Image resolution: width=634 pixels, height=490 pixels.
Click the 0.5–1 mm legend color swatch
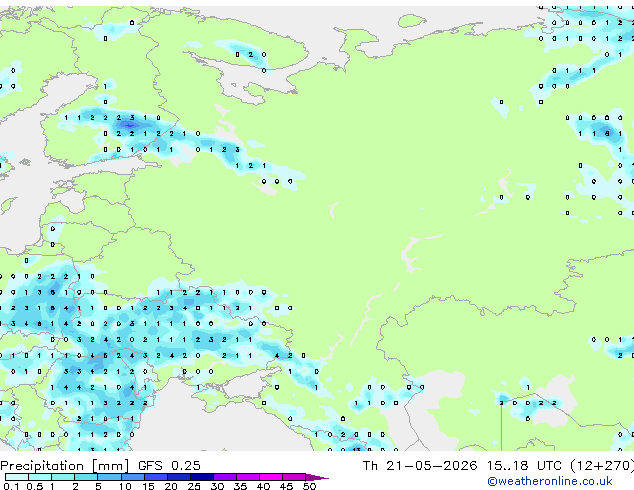(40, 477)
